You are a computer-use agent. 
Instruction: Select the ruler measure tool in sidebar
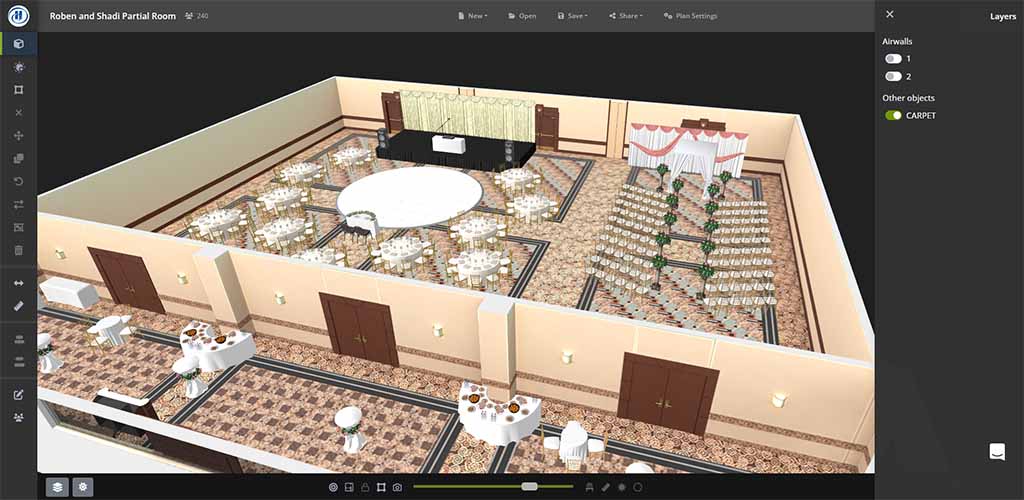[x=18, y=305]
